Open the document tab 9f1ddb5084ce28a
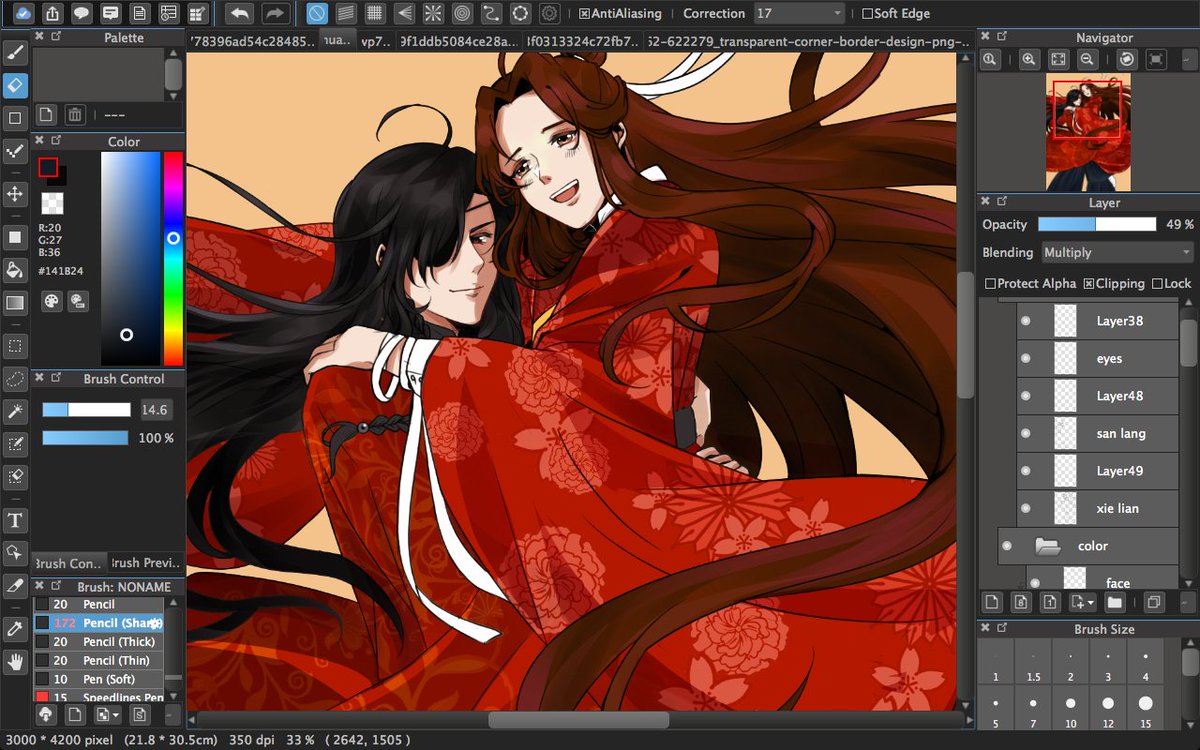 459,41
